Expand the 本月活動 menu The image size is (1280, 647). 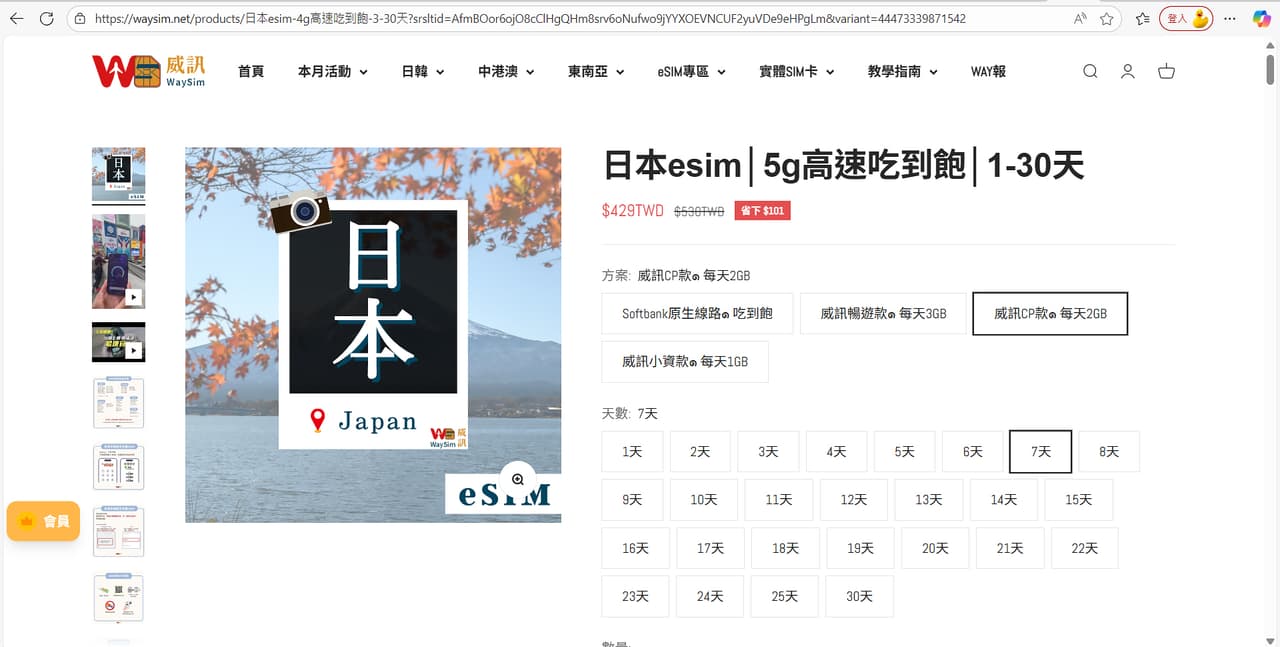pos(333,71)
